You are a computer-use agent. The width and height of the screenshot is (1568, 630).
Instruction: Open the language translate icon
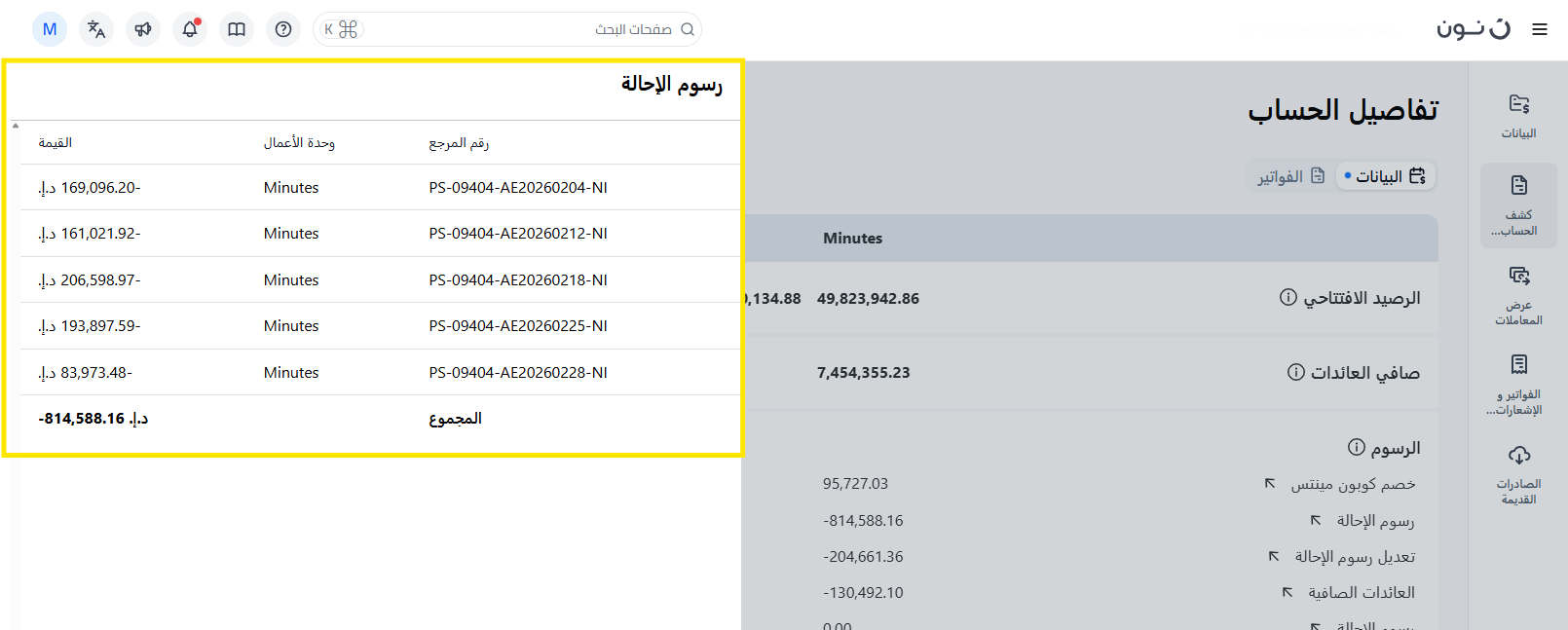pos(96,29)
